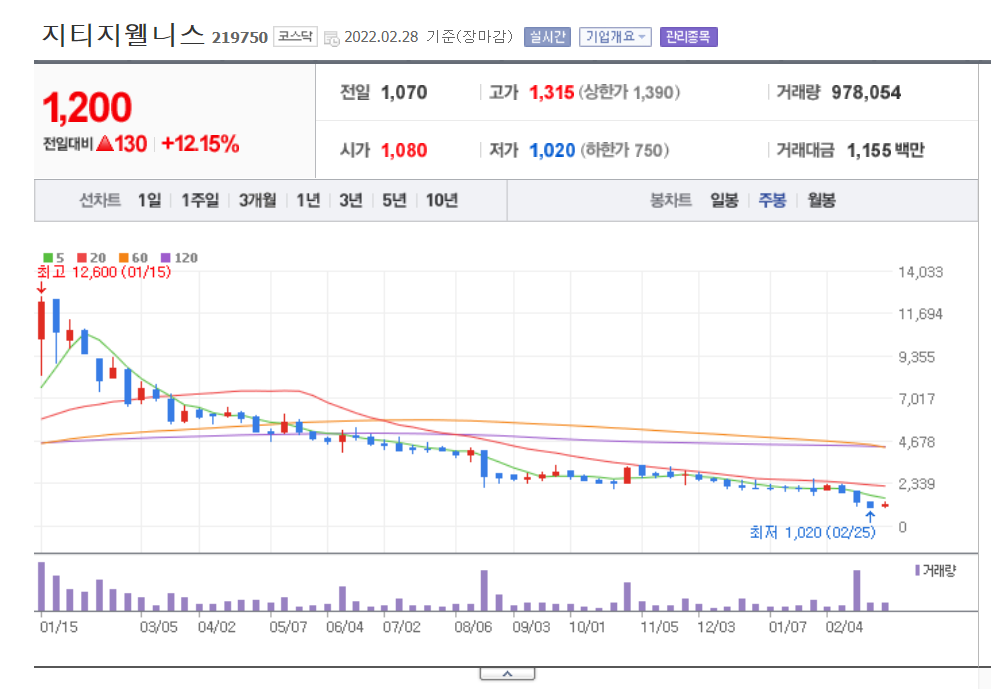This screenshot has height=689, width=991.
Task: Click the current price 1,200
Action: click(x=87, y=107)
